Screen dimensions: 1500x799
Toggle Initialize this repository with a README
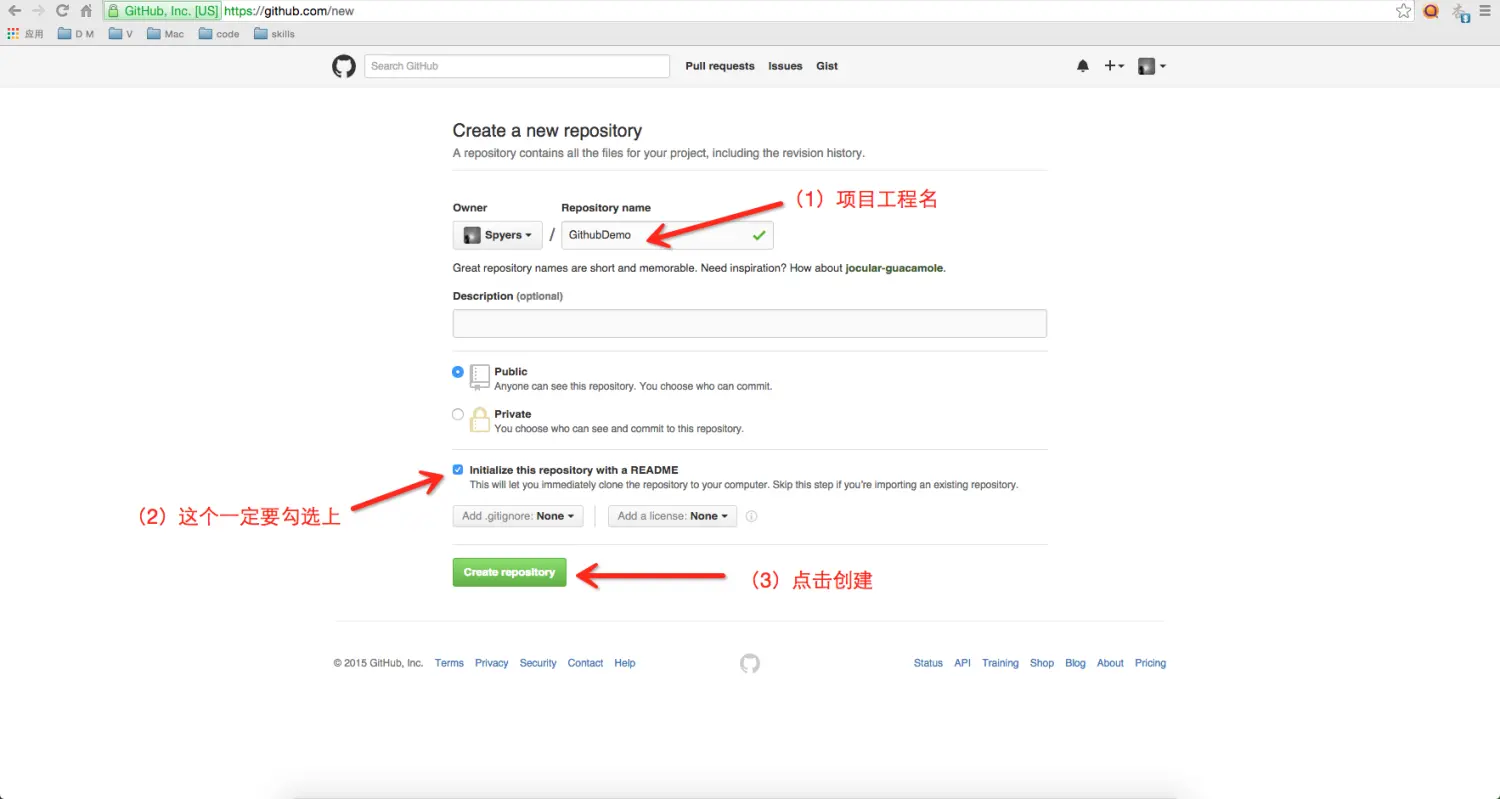(x=458, y=470)
